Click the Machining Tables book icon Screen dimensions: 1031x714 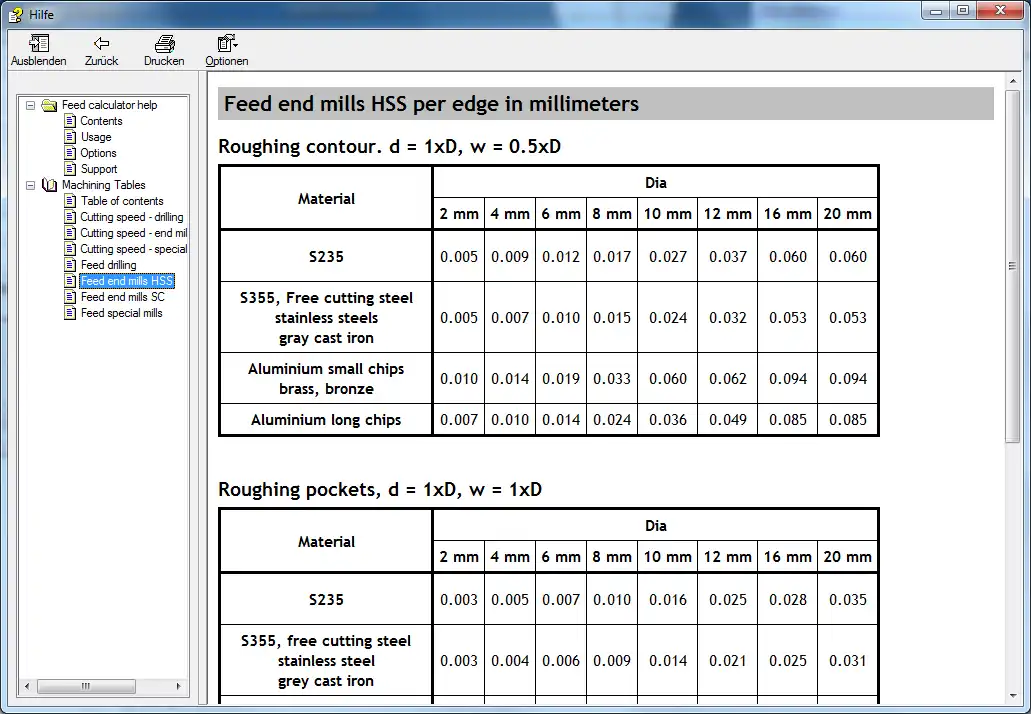click(x=49, y=185)
